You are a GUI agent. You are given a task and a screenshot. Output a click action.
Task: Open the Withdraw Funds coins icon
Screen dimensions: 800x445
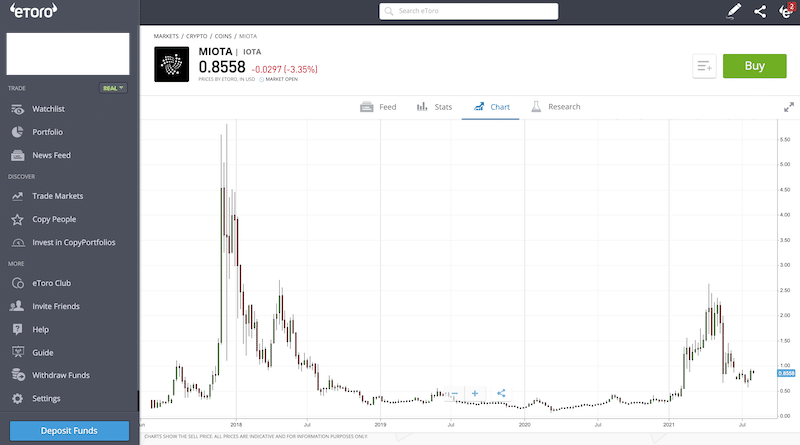(18, 375)
